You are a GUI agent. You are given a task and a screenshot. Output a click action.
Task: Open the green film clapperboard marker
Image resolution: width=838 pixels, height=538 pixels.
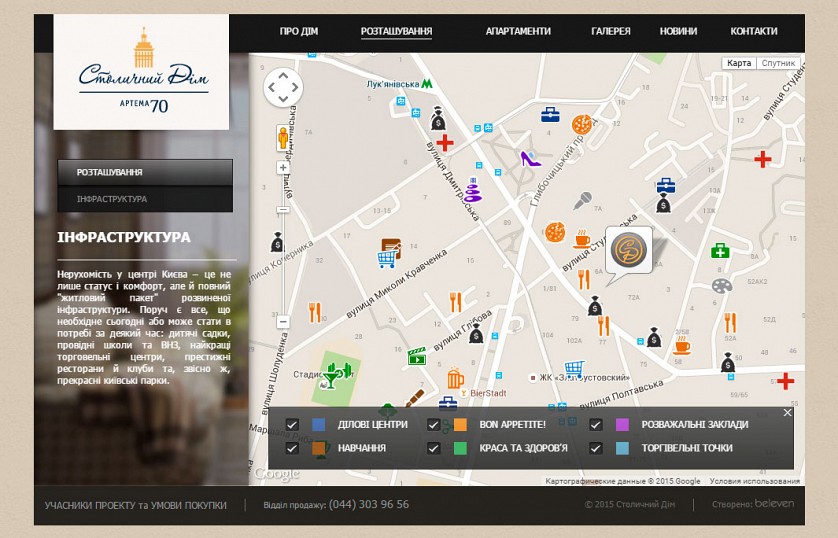pyautogui.click(x=417, y=356)
